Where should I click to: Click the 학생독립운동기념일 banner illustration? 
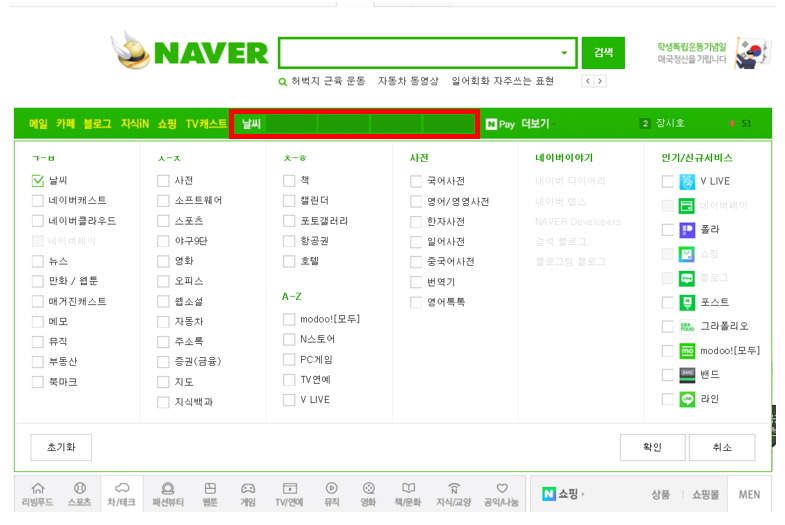[x=752, y=53]
